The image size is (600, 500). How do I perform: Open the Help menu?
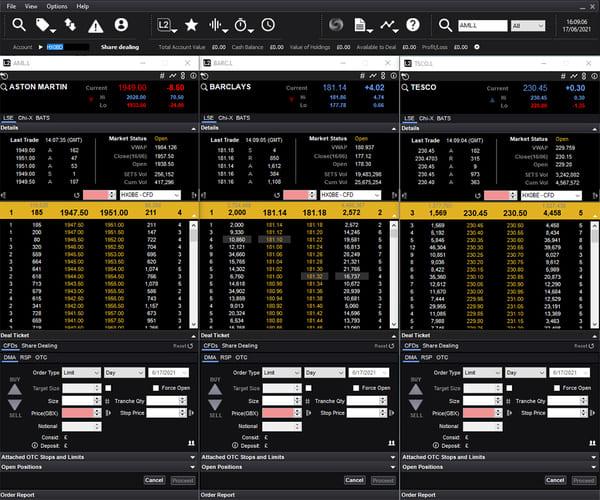[82, 6]
